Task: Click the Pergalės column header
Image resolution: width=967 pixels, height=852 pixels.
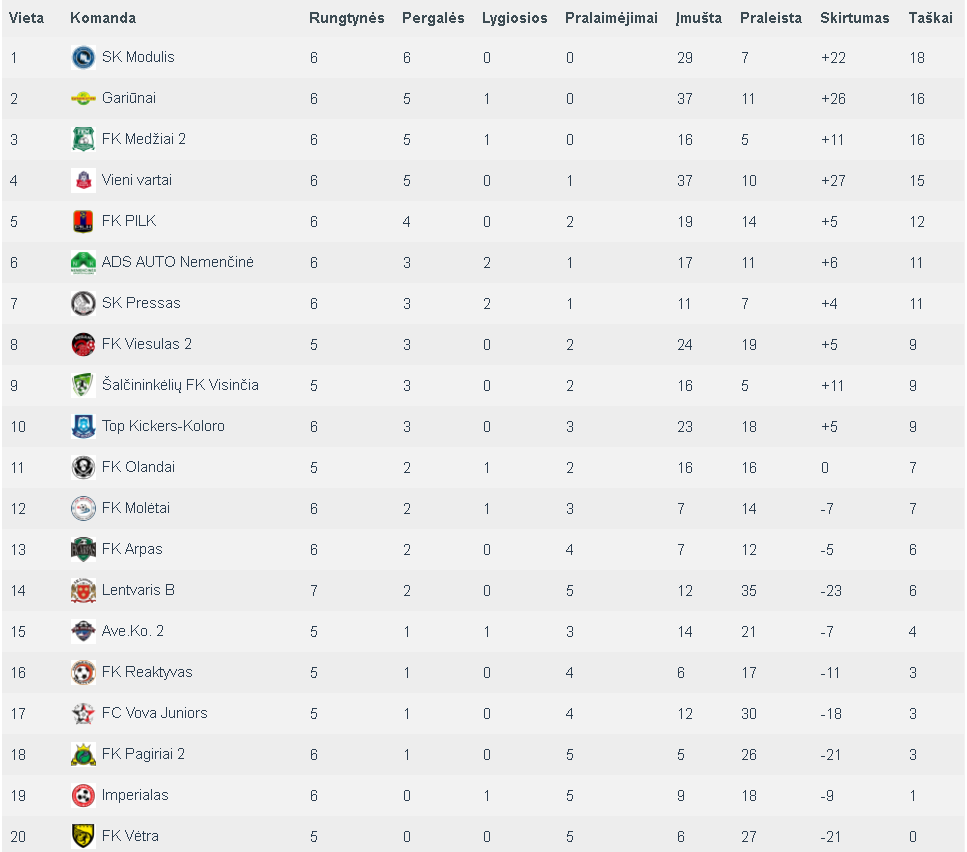Action: pos(433,18)
